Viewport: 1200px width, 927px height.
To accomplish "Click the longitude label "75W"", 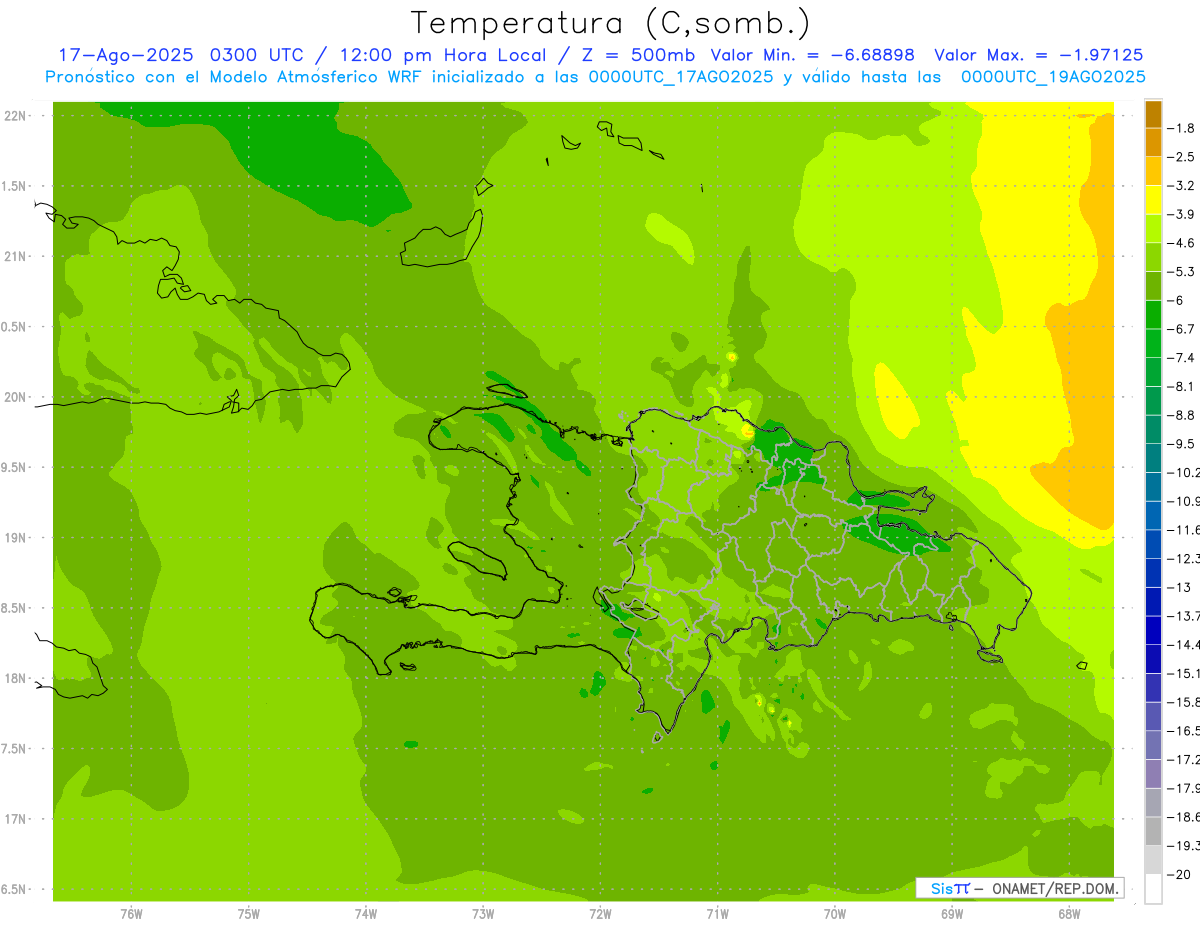I will (x=249, y=914).
